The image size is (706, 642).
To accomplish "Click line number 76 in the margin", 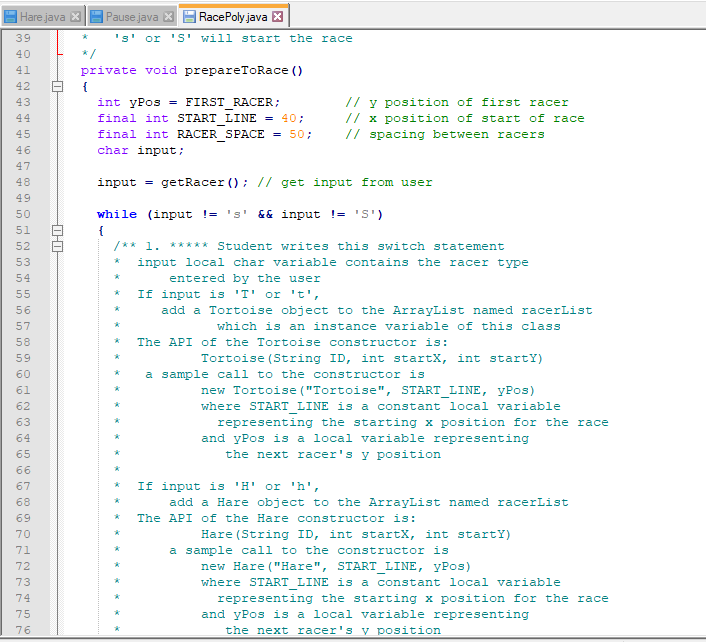I will [23, 630].
